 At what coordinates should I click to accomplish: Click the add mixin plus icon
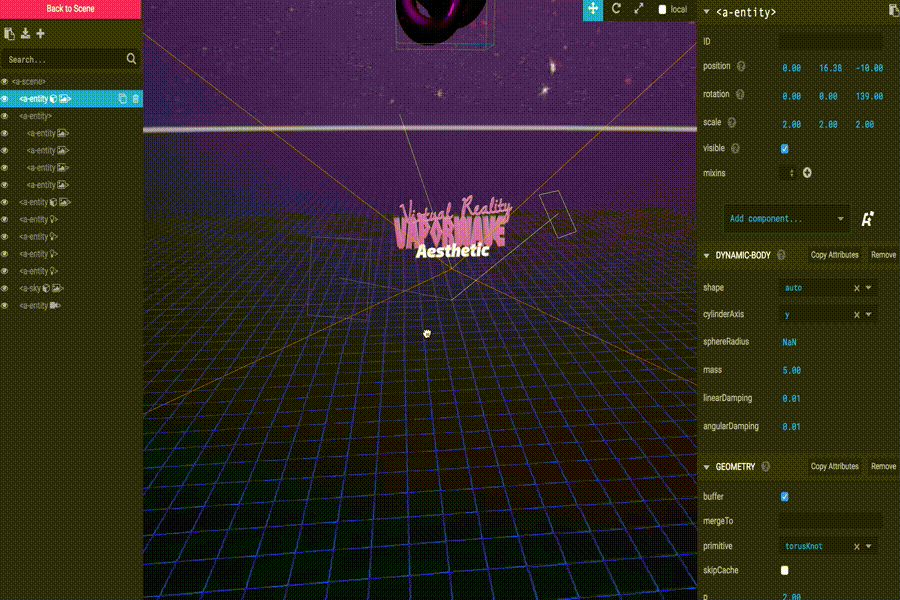click(807, 173)
